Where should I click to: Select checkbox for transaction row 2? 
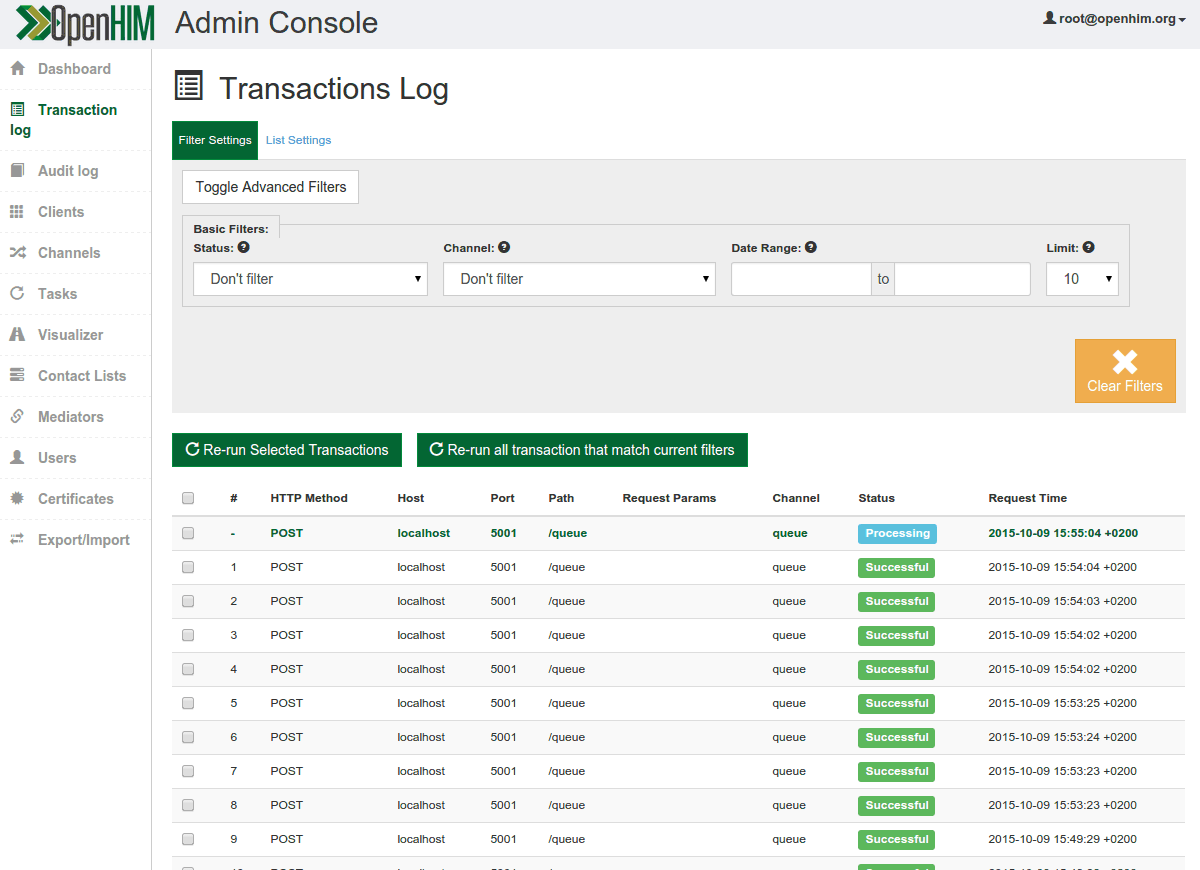pyautogui.click(x=188, y=601)
